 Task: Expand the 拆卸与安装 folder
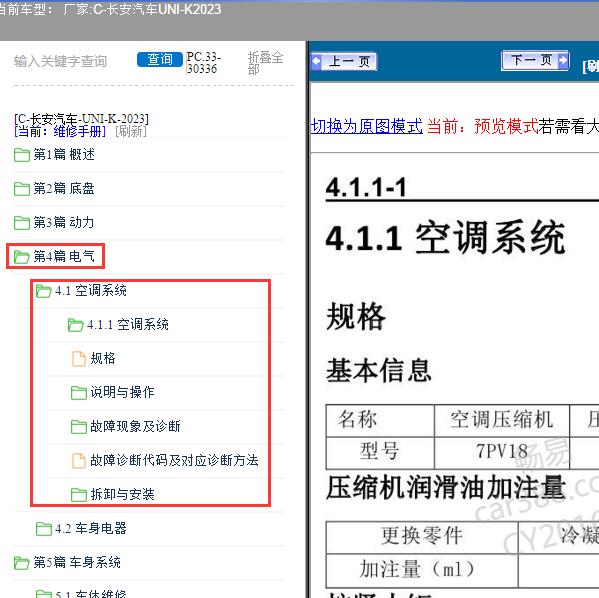pos(122,494)
